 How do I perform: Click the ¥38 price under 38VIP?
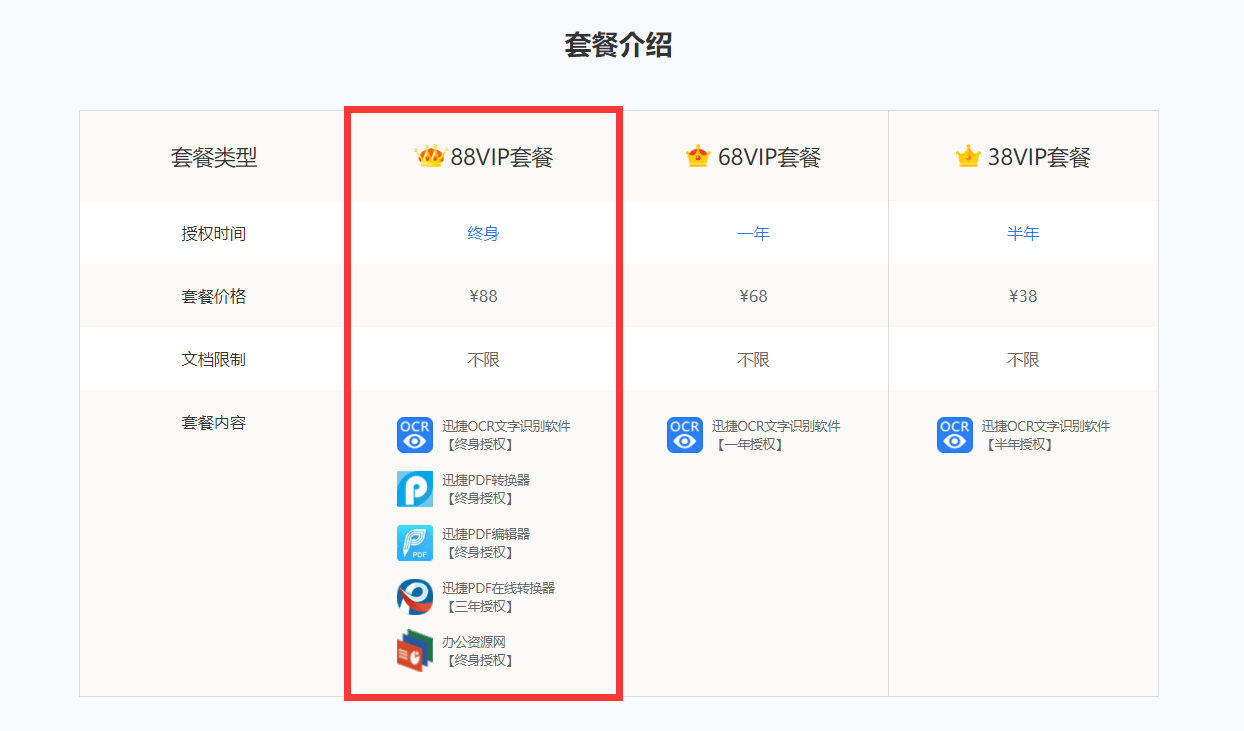[x=1024, y=296]
